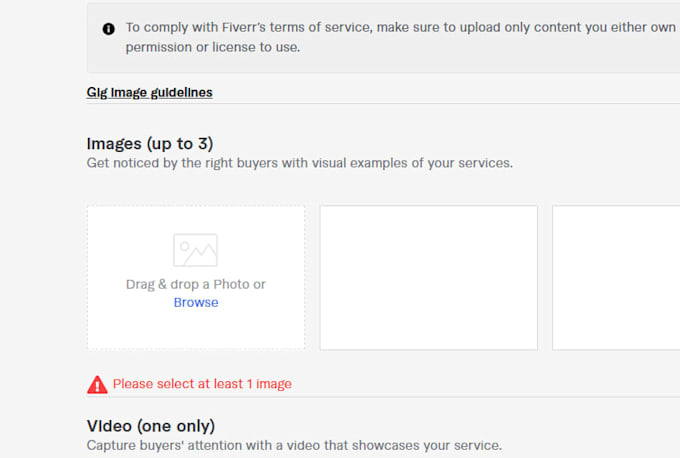Screen dimensions: 680x458
Task: Click the Fiverr terms of service notice text
Action: click(x=401, y=37)
